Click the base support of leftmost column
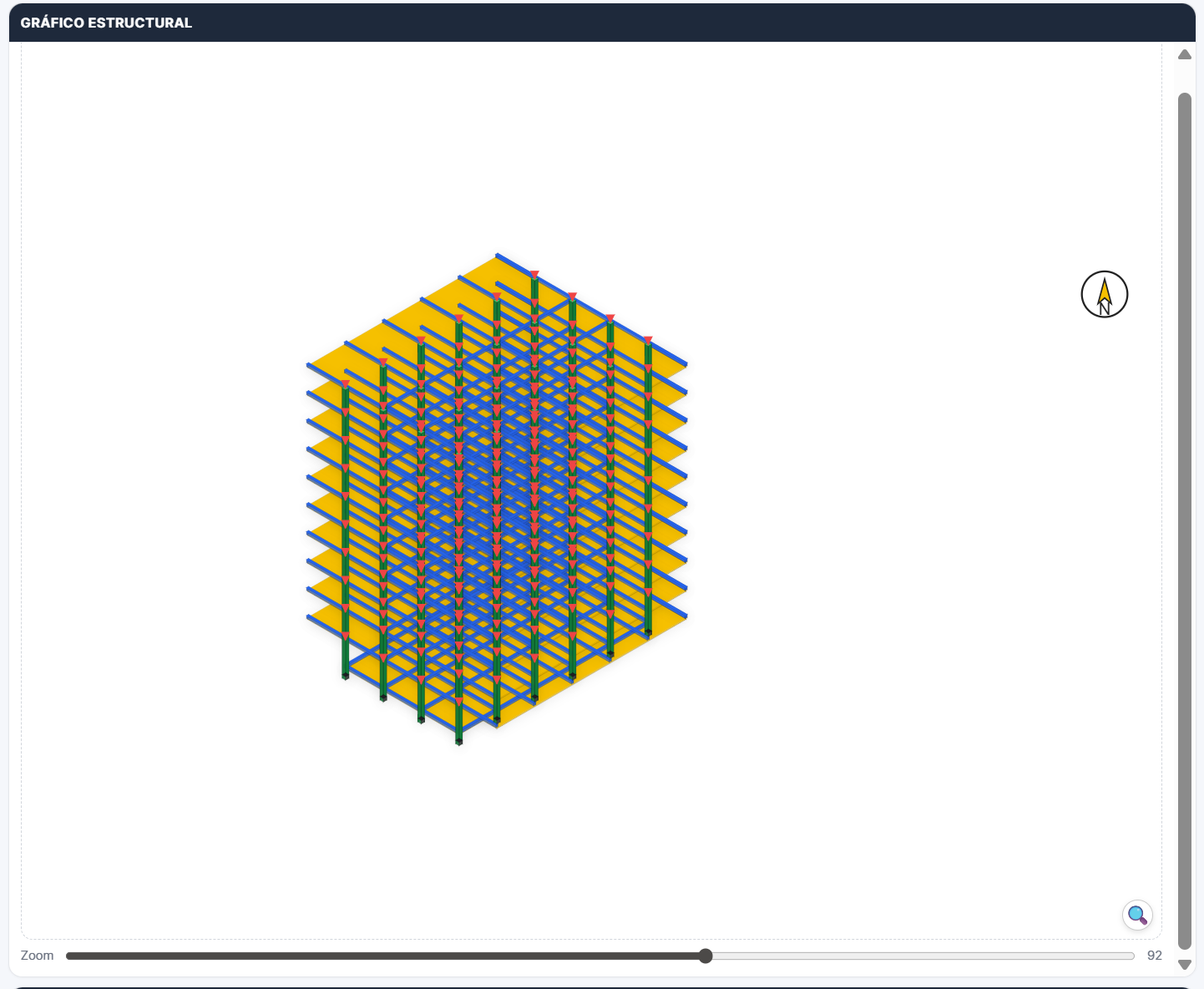1204x989 pixels. 345,676
